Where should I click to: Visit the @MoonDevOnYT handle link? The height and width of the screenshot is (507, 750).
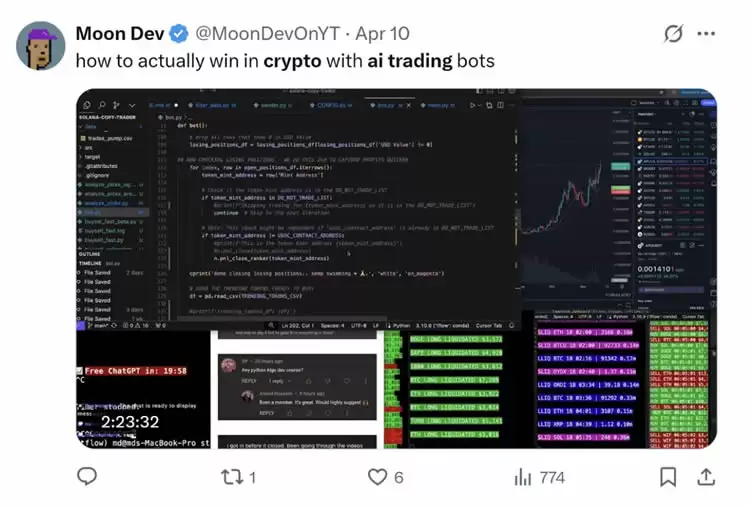(267, 33)
